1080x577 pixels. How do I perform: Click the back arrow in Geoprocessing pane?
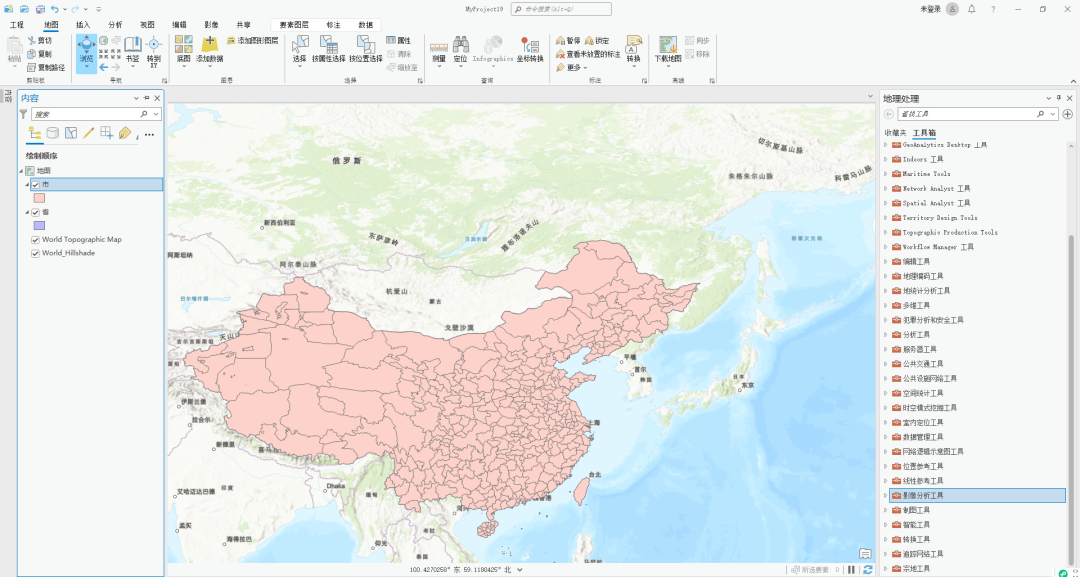[x=889, y=114]
